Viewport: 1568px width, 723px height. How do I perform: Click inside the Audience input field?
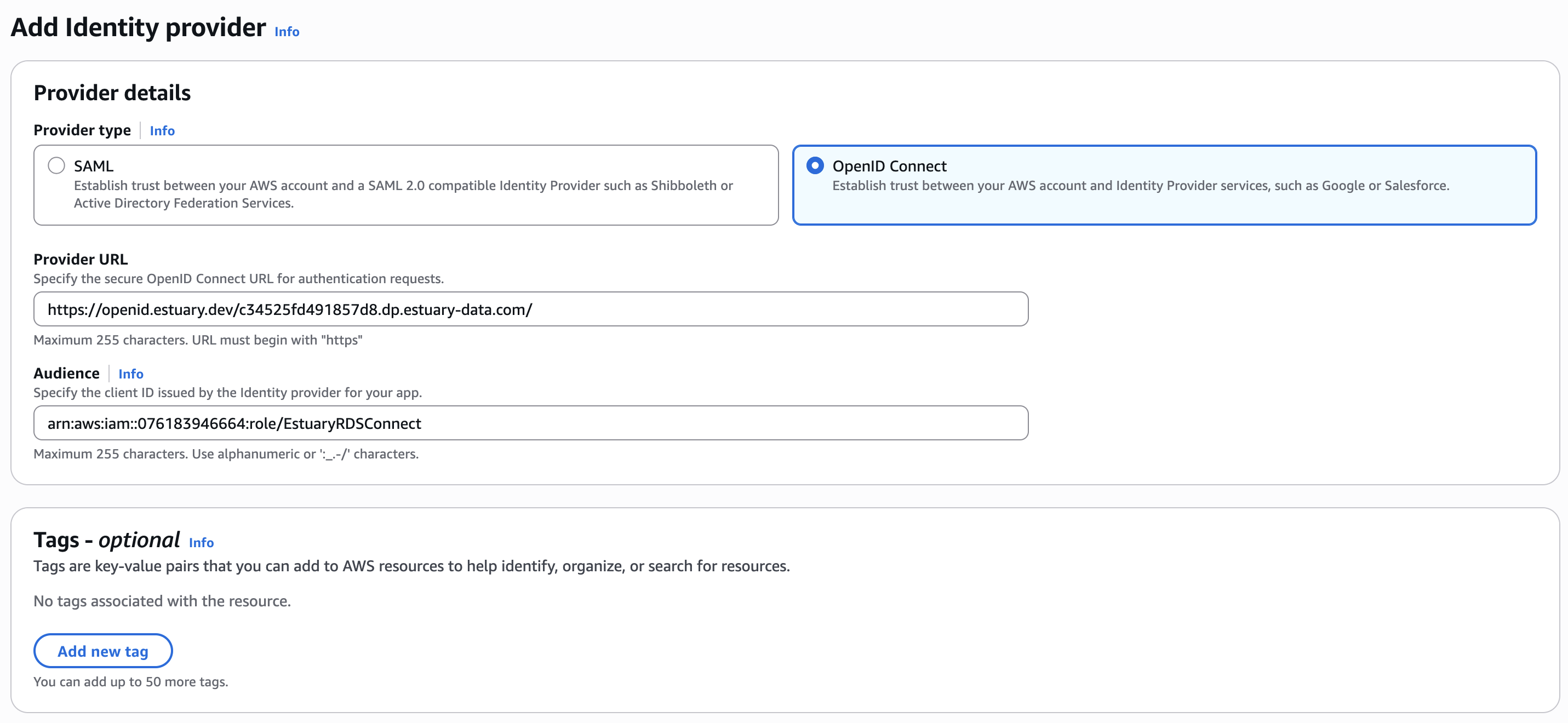[530, 423]
